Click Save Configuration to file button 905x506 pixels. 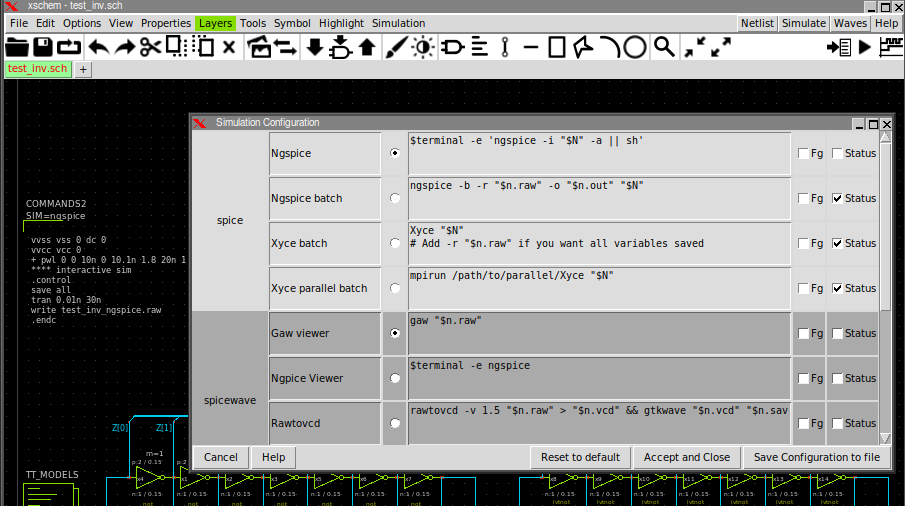tap(816, 457)
